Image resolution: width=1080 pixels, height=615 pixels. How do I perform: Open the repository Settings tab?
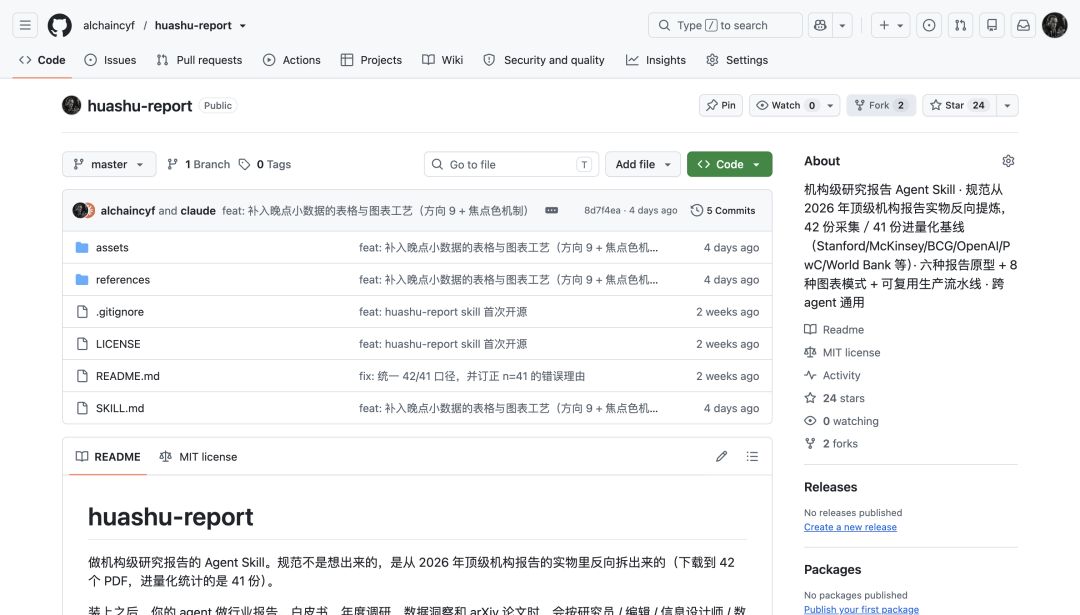[737, 60]
